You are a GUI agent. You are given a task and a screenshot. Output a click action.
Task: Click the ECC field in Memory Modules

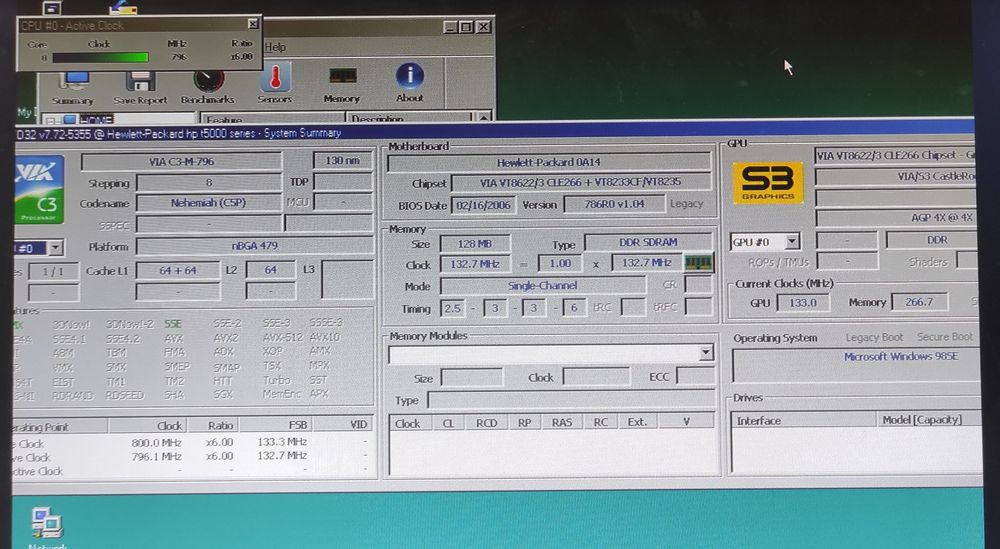coord(695,376)
